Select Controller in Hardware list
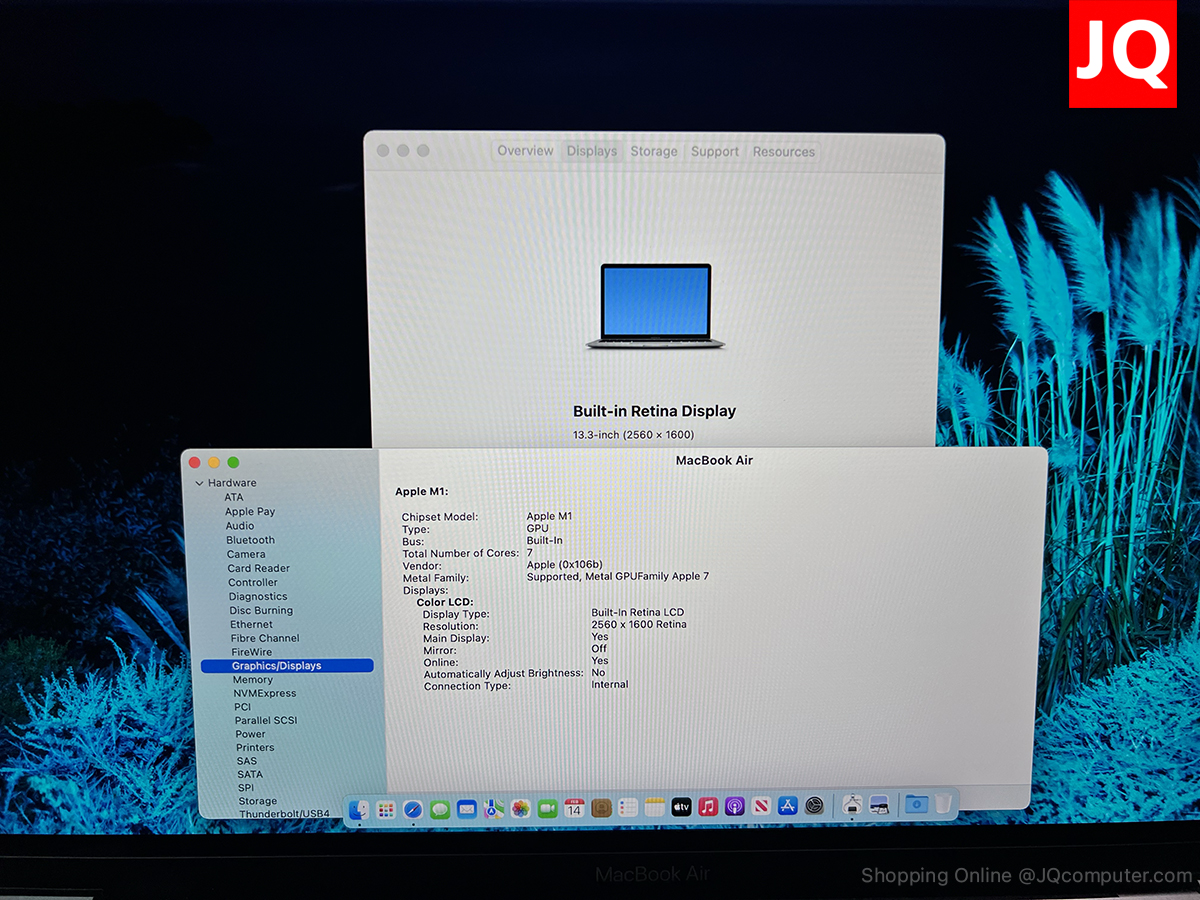The height and width of the screenshot is (900, 1200). 253,582
